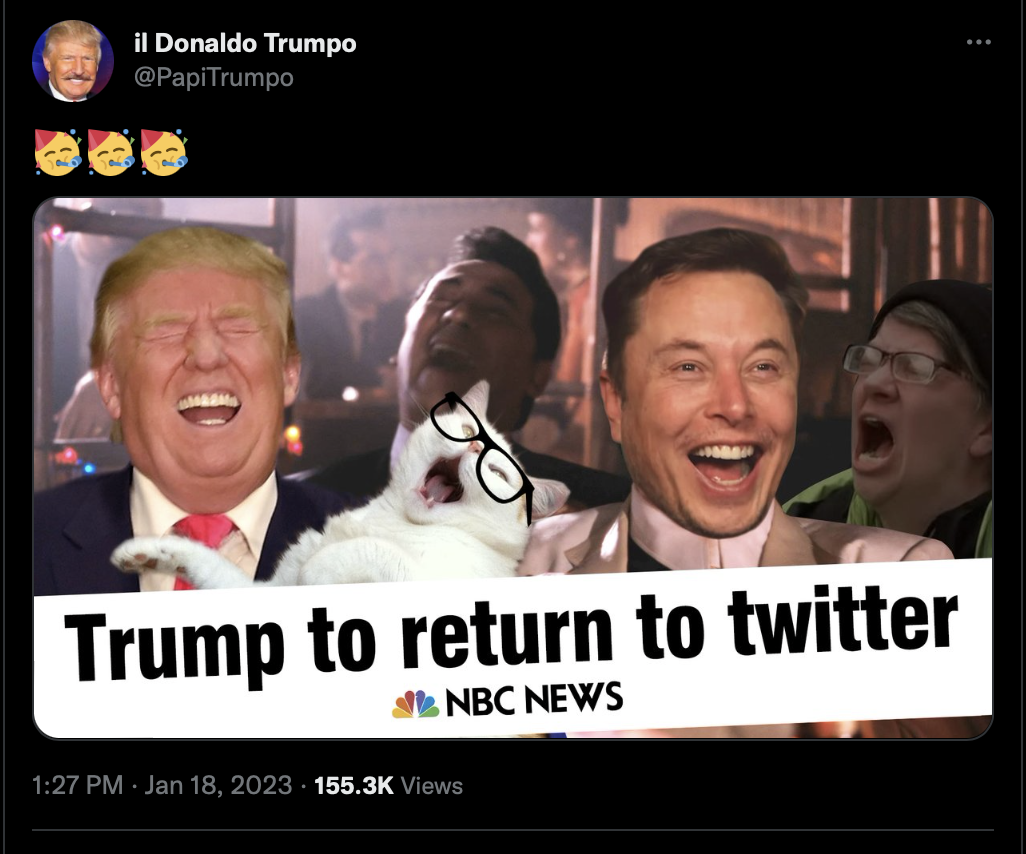Screen dimensions: 1026x854
Task: Click the NBC peacock logo in the image
Action: pyautogui.click(x=416, y=703)
